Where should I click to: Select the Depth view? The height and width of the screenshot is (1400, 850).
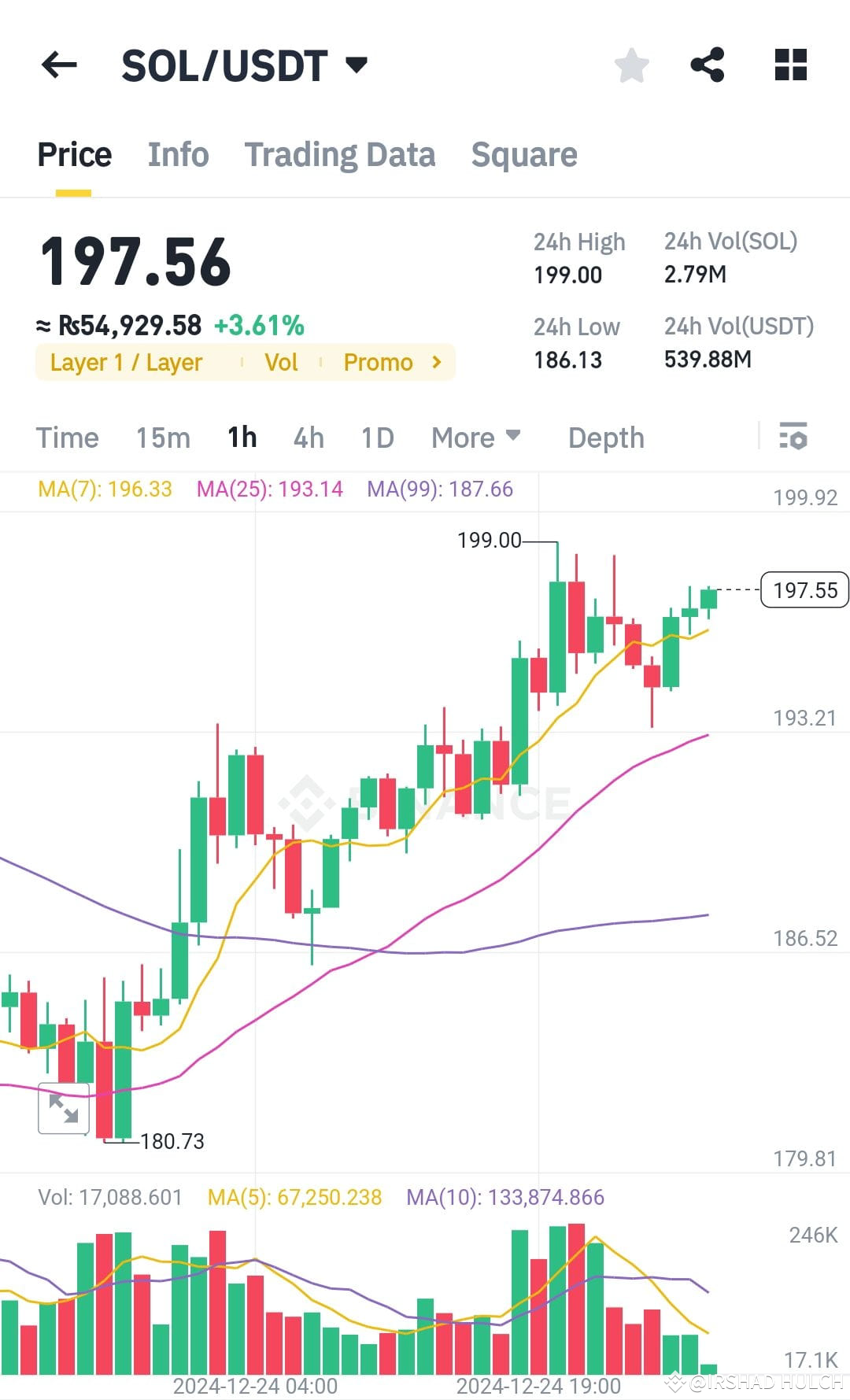[604, 438]
